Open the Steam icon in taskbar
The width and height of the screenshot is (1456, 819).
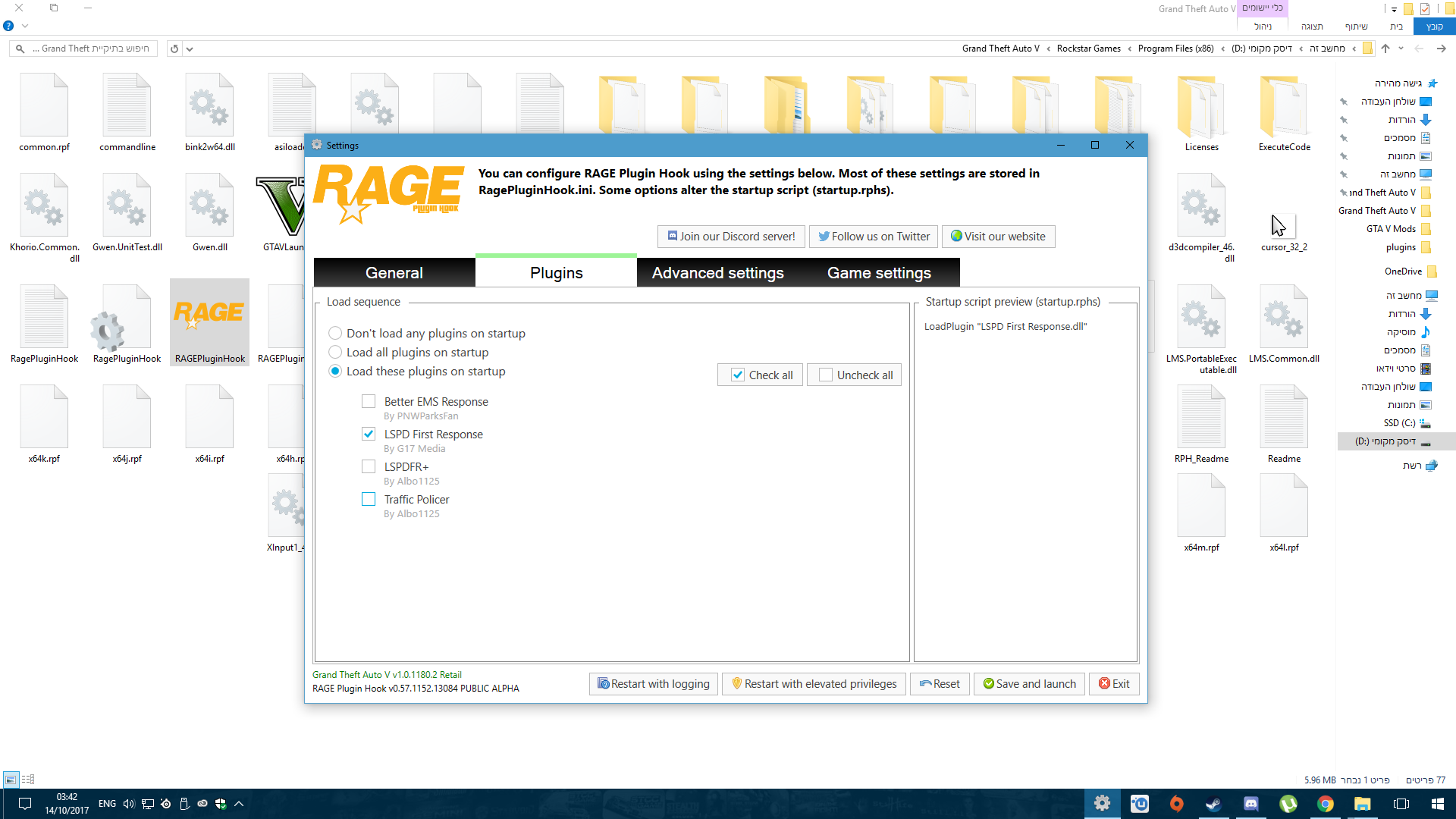(1213, 804)
